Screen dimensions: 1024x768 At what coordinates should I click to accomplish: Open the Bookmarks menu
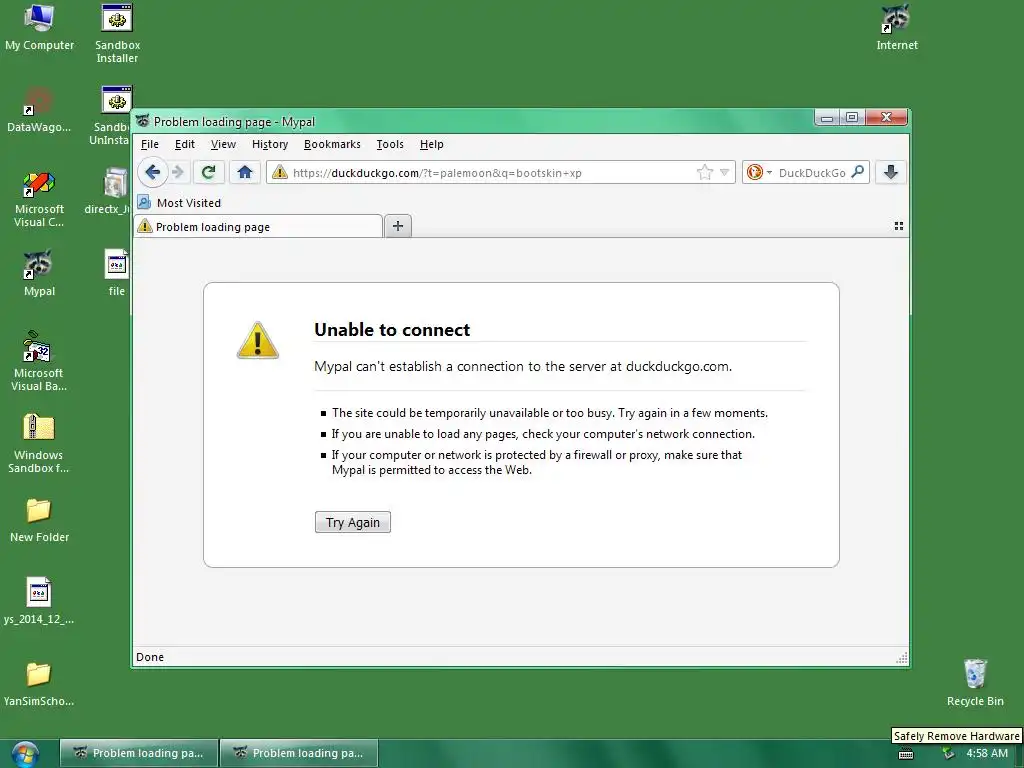pyautogui.click(x=332, y=144)
